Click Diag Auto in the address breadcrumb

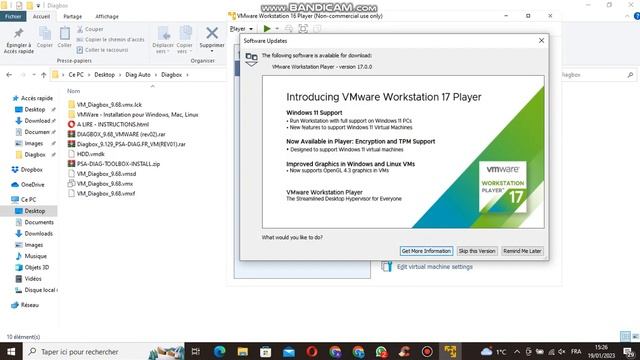coord(138,75)
